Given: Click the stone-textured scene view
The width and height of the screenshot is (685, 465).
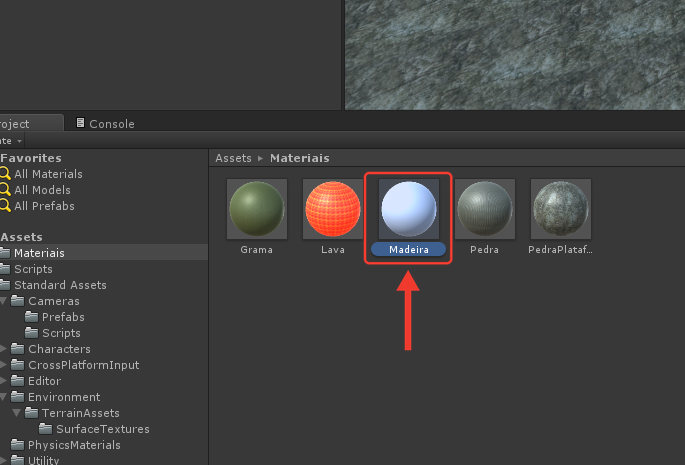Looking at the screenshot, I should 515,55.
